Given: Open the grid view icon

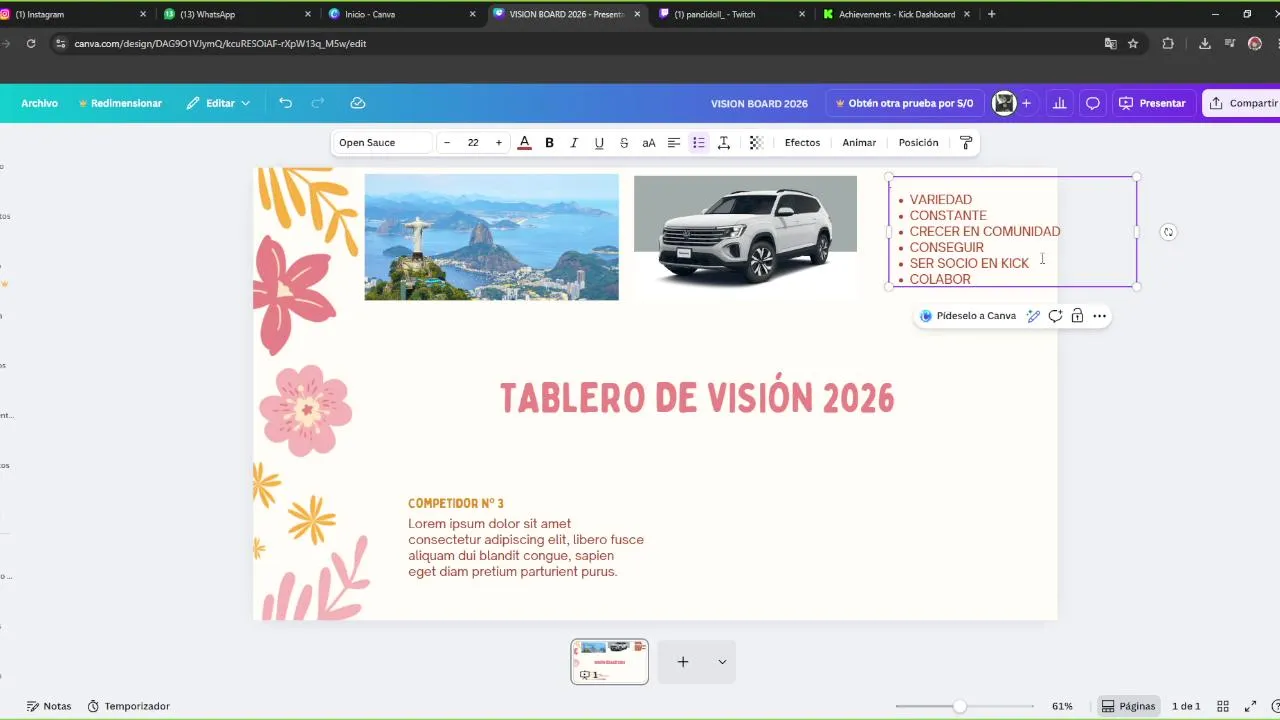Looking at the screenshot, I should click(1223, 706).
